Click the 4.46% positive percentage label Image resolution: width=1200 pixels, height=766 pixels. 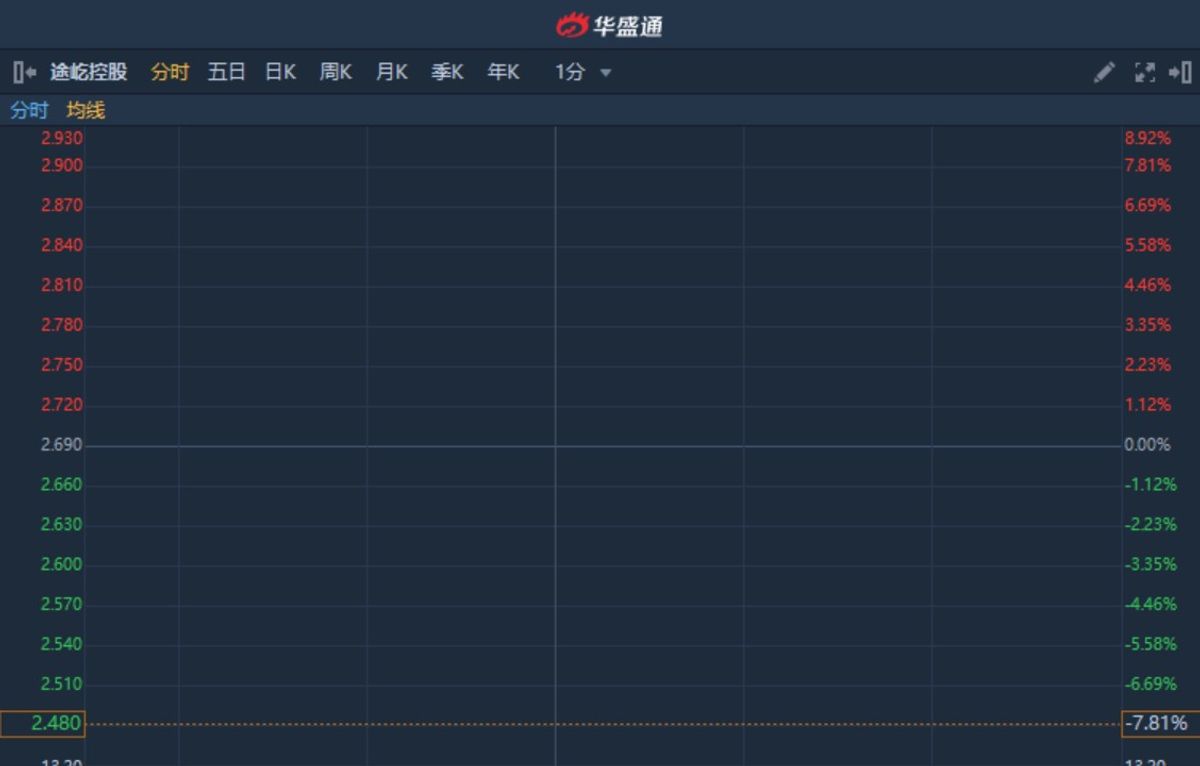pyautogui.click(x=1147, y=285)
